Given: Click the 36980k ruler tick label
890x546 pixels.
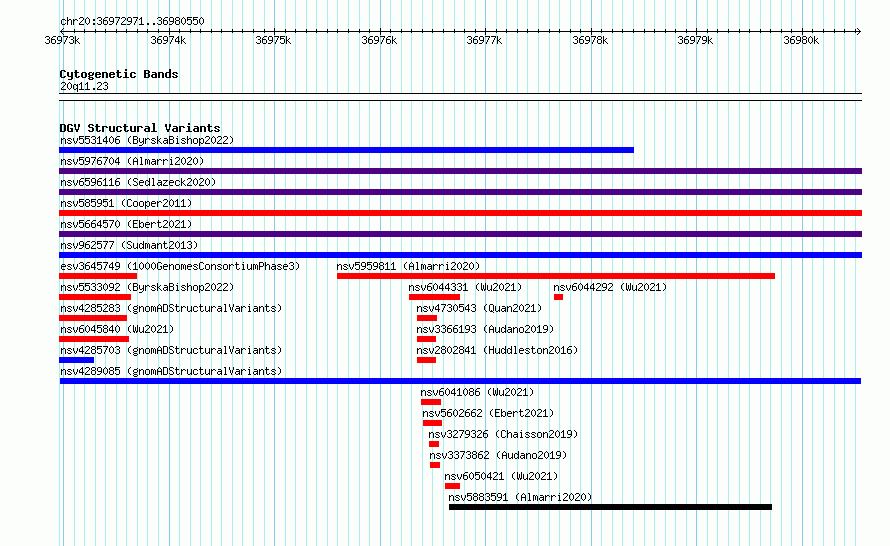Looking at the screenshot, I should [801, 40].
